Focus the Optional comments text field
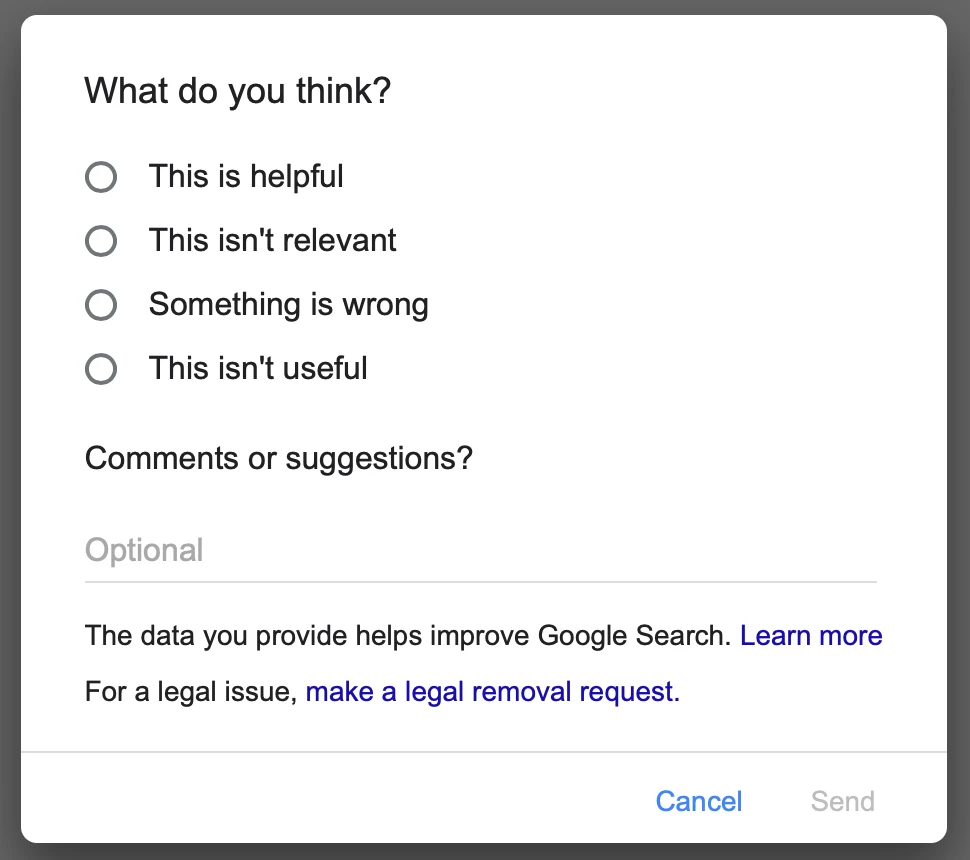The width and height of the screenshot is (970, 860). coord(481,550)
